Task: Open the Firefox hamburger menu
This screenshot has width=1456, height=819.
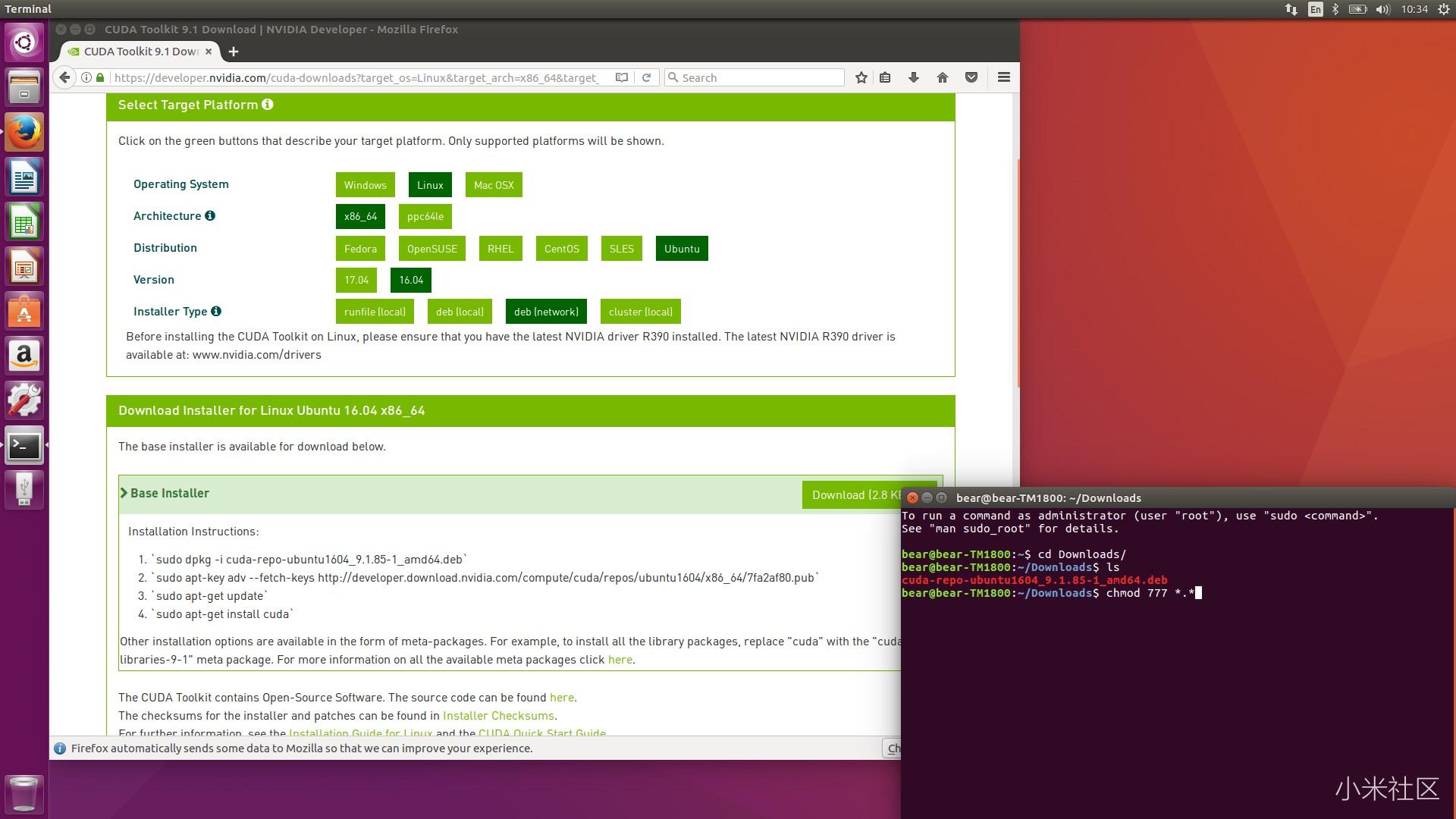Action: coord(1004,77)
